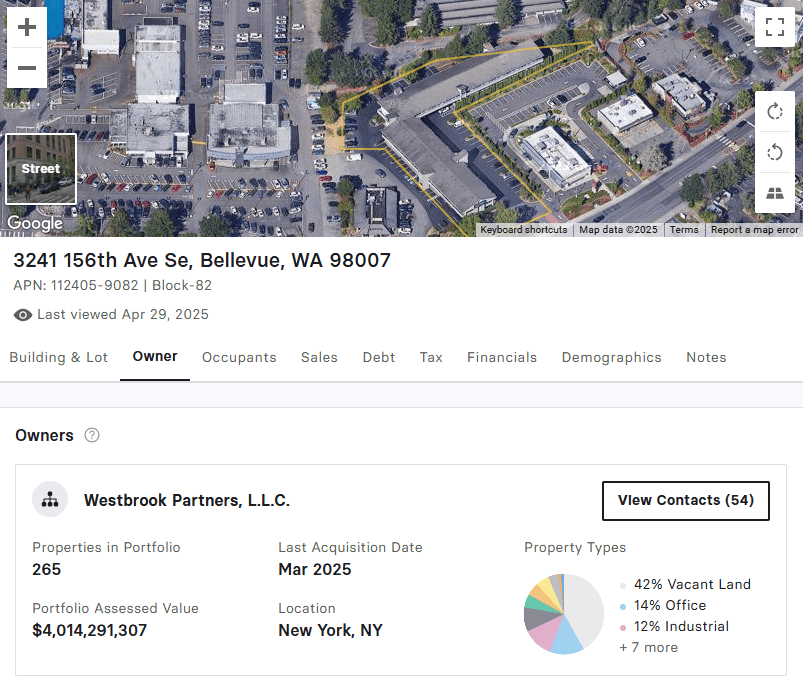
Task: Toggle tilted map view
Action: point(775,193)
